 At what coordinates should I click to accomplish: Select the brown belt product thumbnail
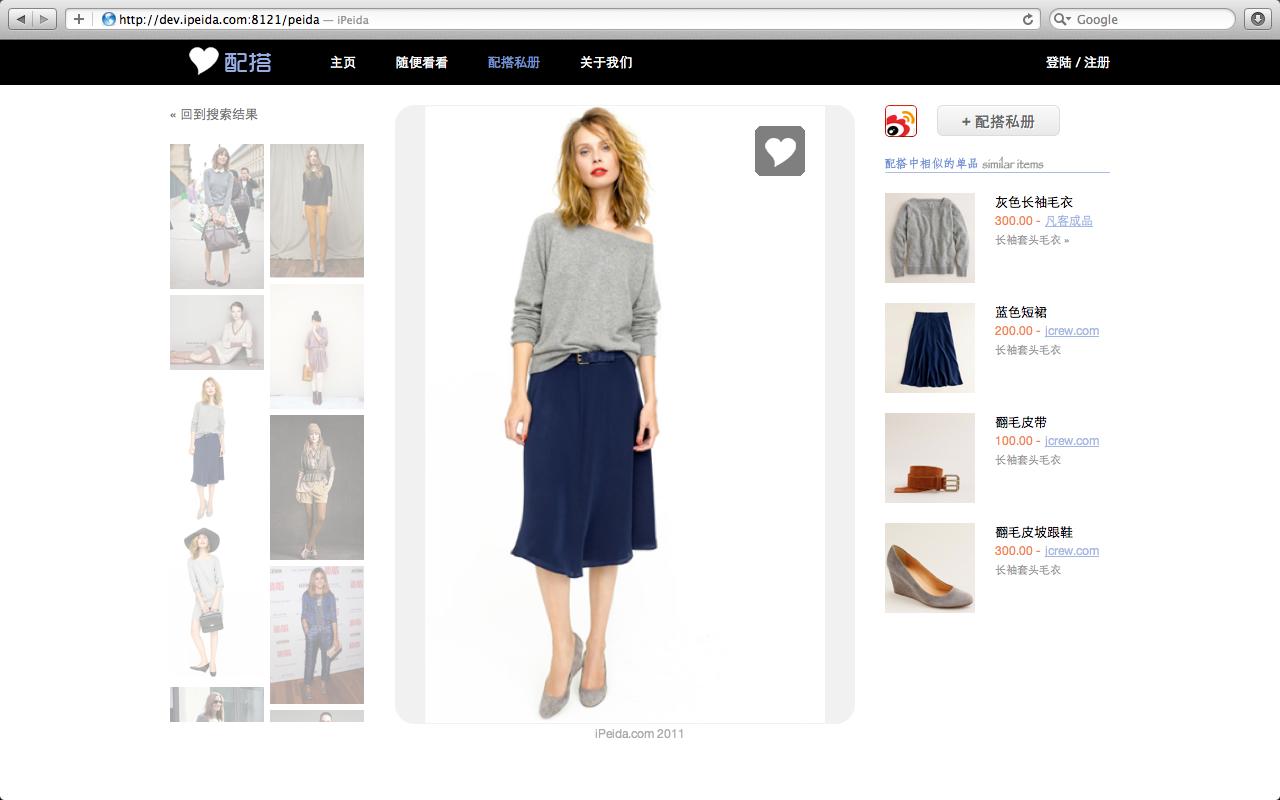point(930,458)
